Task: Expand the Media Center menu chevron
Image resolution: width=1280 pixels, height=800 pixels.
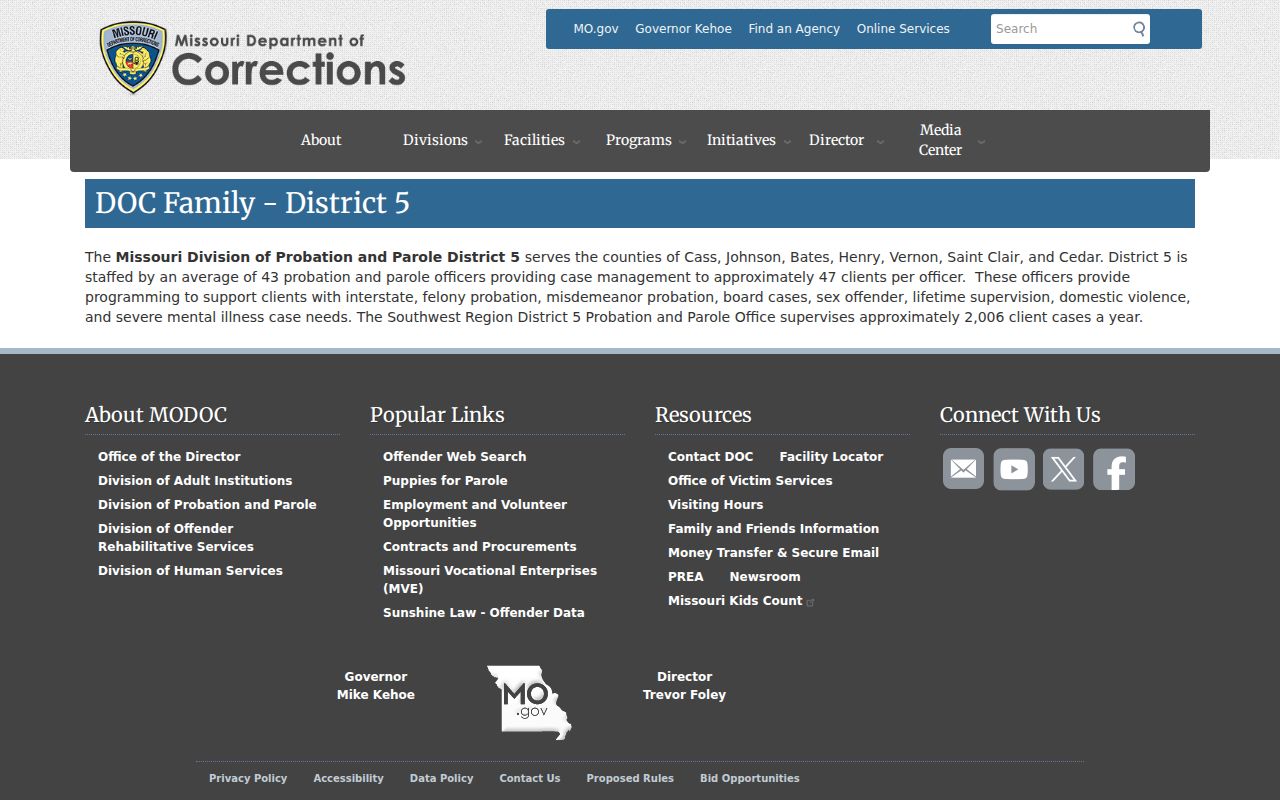Action: coord(981,142)
